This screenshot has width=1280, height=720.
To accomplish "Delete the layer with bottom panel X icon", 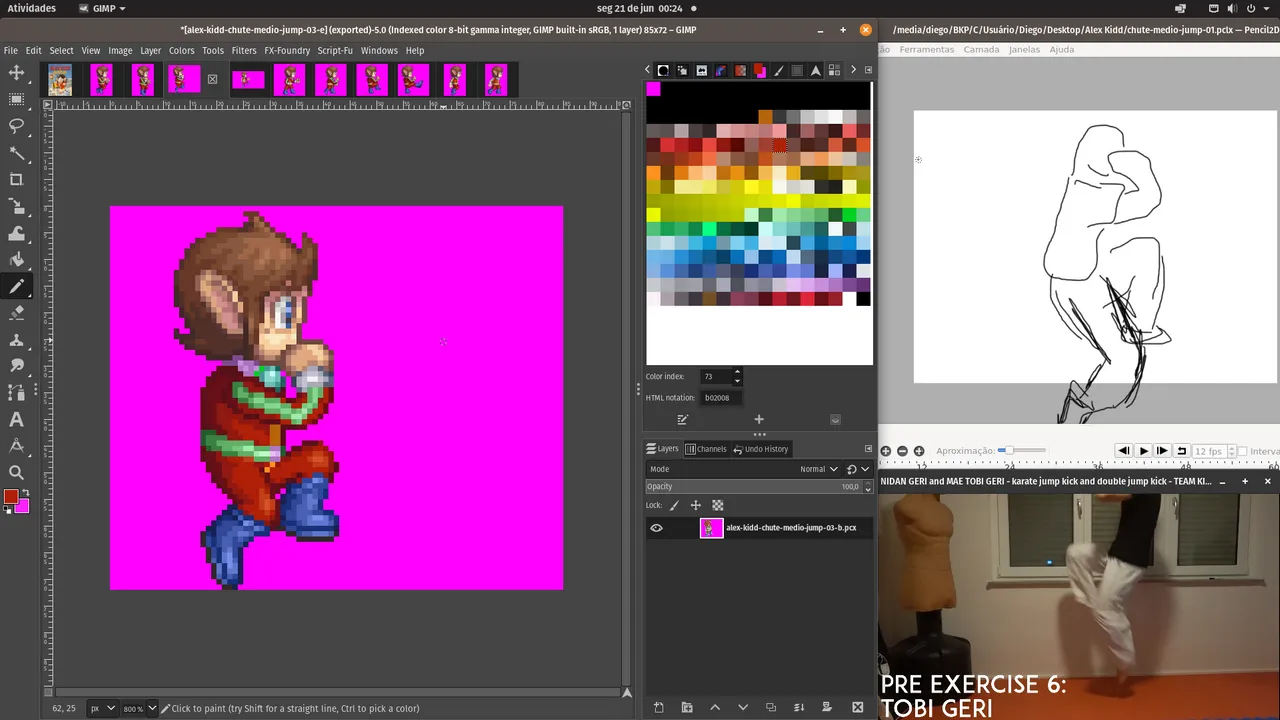I will (x=858, y=708).
